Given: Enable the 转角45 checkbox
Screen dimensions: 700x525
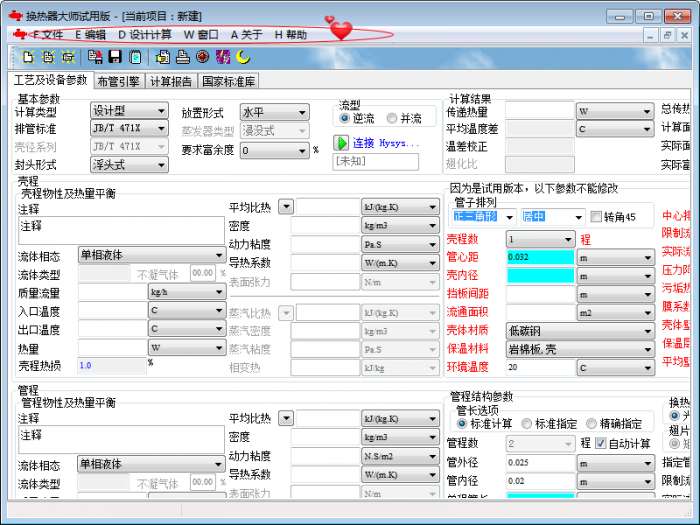Looking at the screenshot, I should tap(597, 217).
